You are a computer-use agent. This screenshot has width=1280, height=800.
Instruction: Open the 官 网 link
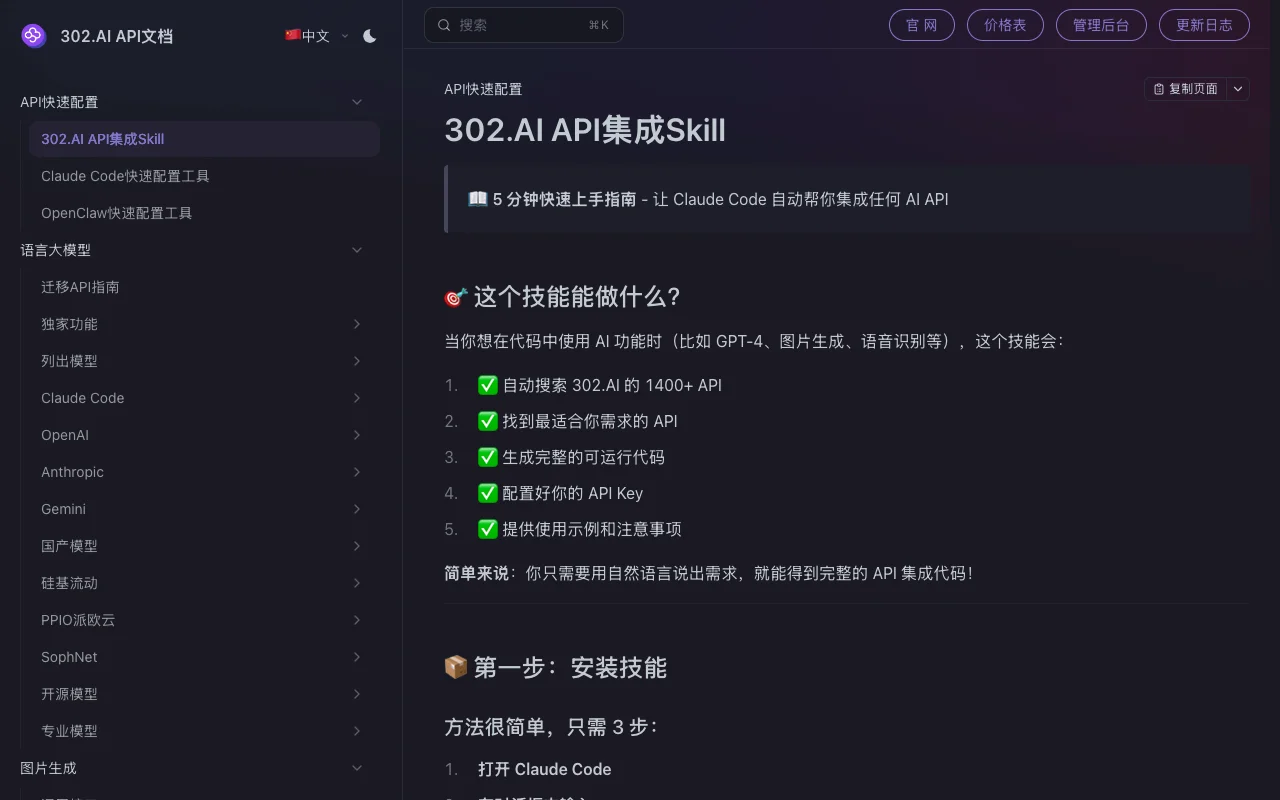click(x=922, y=25)
